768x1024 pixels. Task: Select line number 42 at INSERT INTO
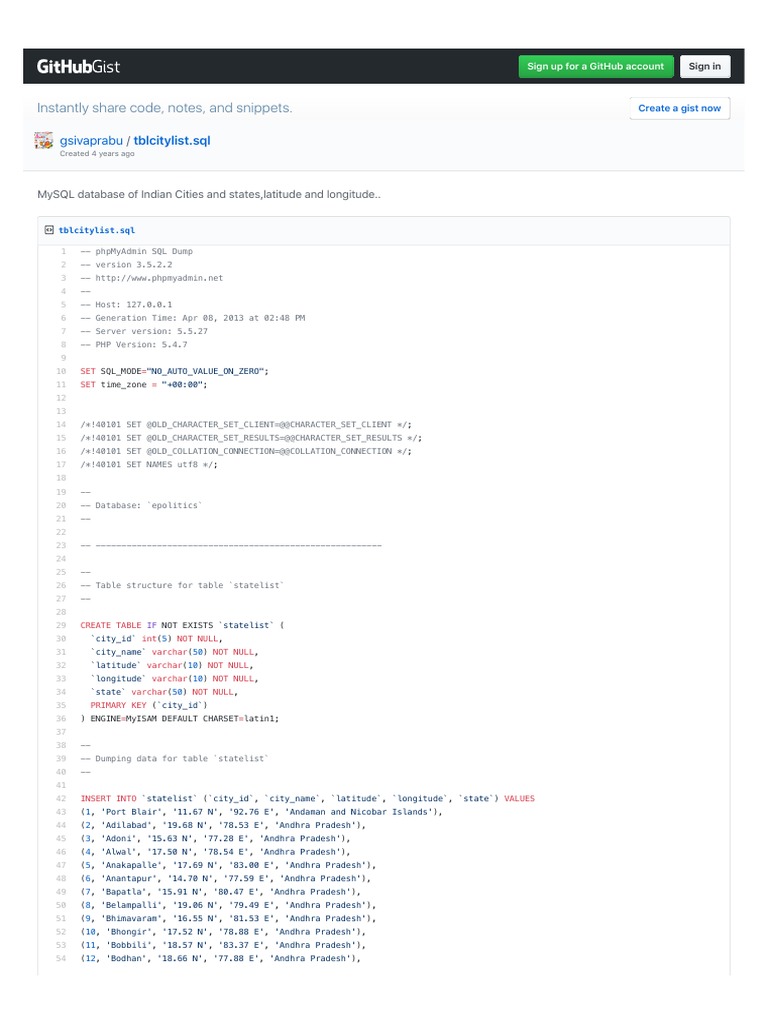[x=61, y=799]
